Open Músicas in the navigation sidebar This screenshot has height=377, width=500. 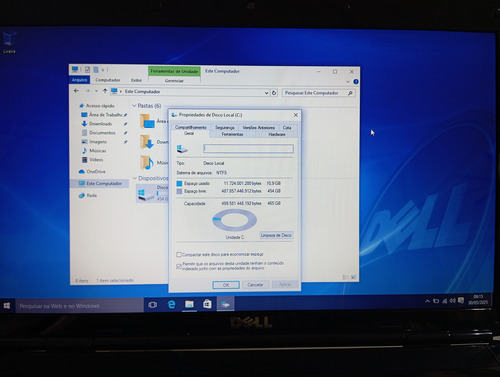click(97, 151)
